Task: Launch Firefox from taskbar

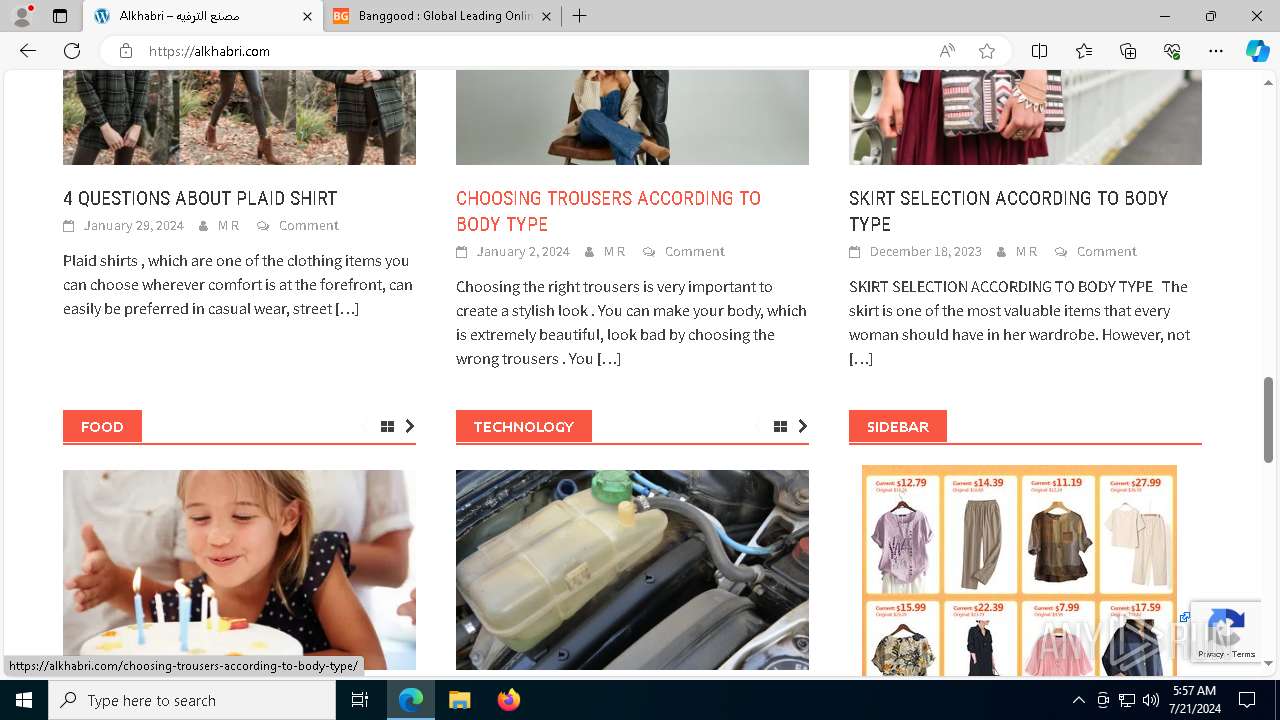Action: click(x=508, y=700)
